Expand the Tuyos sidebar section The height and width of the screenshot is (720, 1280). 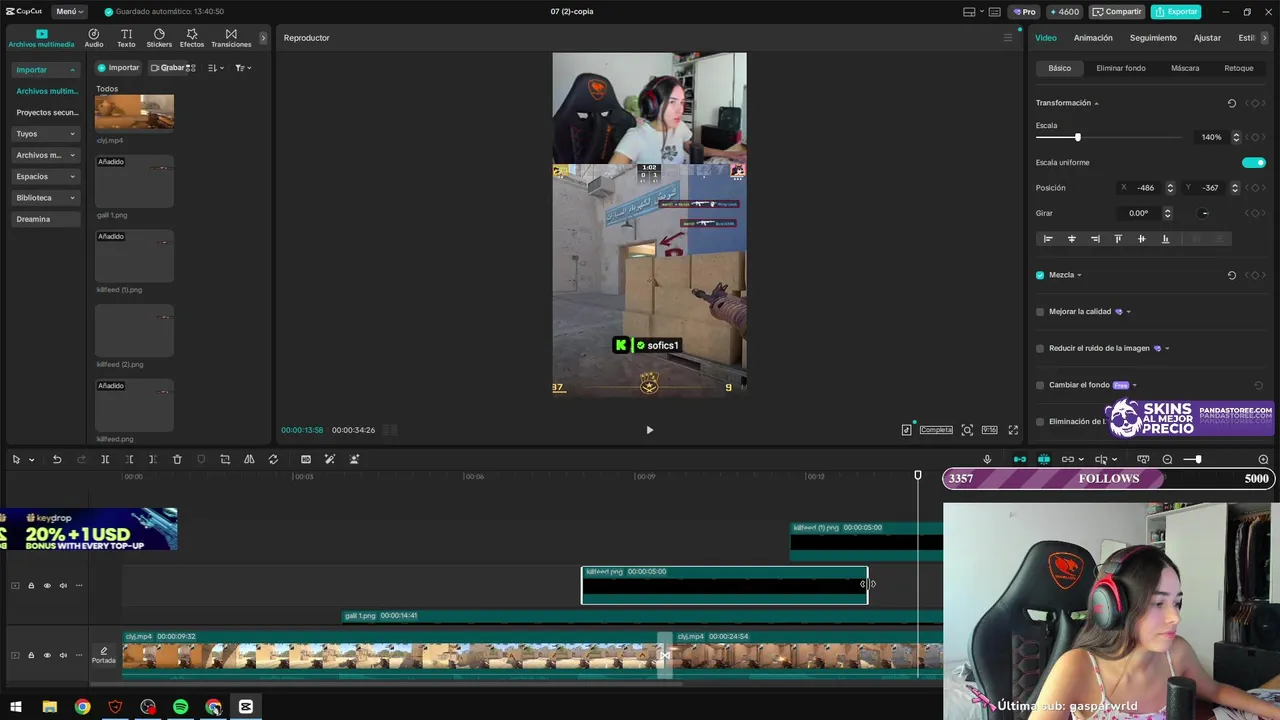[x=46, y=134]
